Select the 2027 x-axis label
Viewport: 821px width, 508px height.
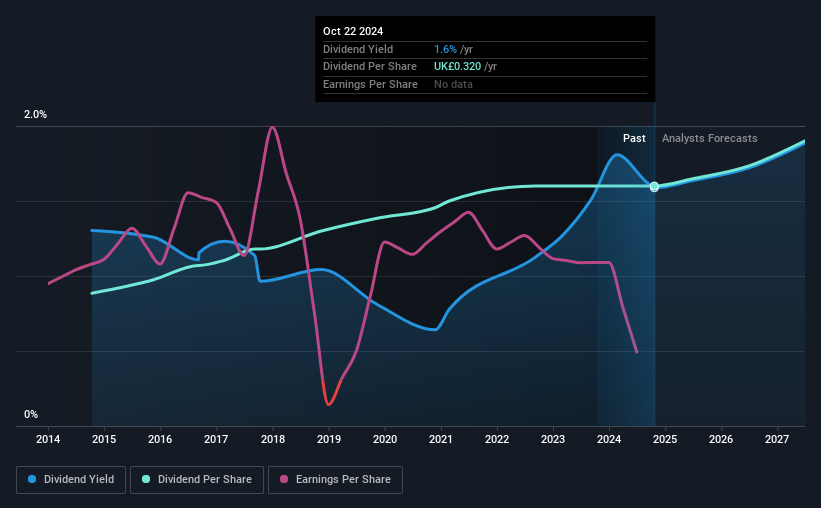tap(777, 439)
